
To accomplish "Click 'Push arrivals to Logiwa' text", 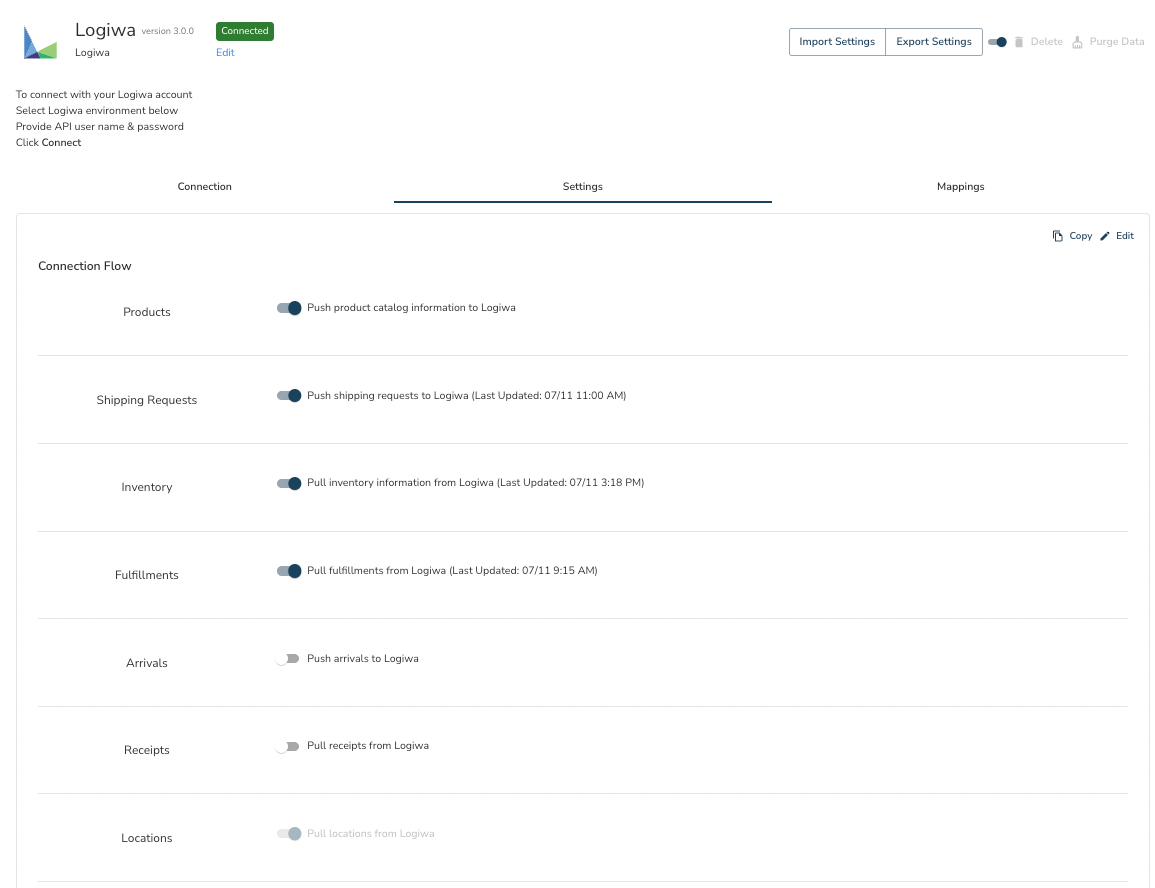I will (362, 658).
